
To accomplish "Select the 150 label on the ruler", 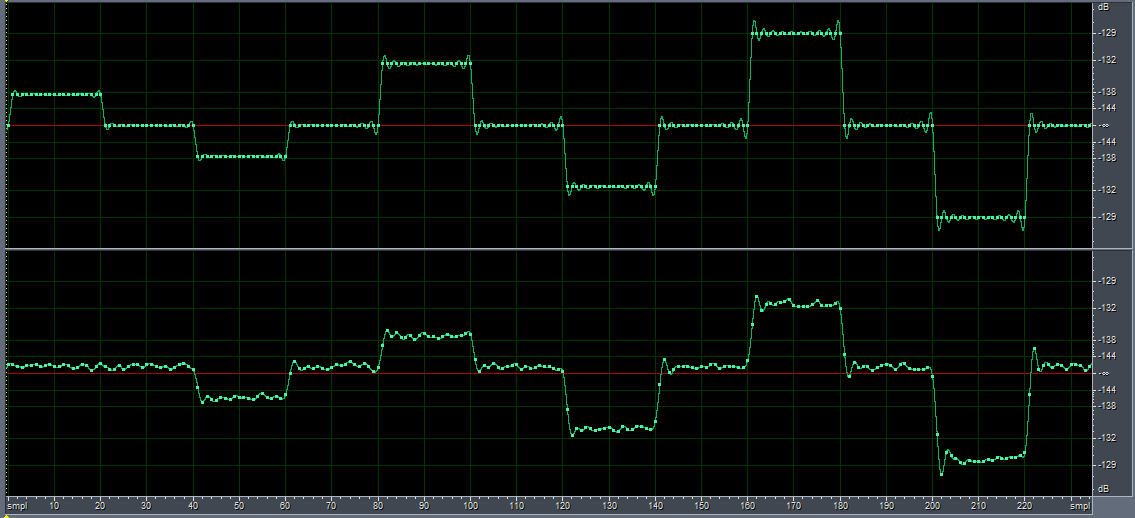I will pyautogui.click(x=702, y=506).
